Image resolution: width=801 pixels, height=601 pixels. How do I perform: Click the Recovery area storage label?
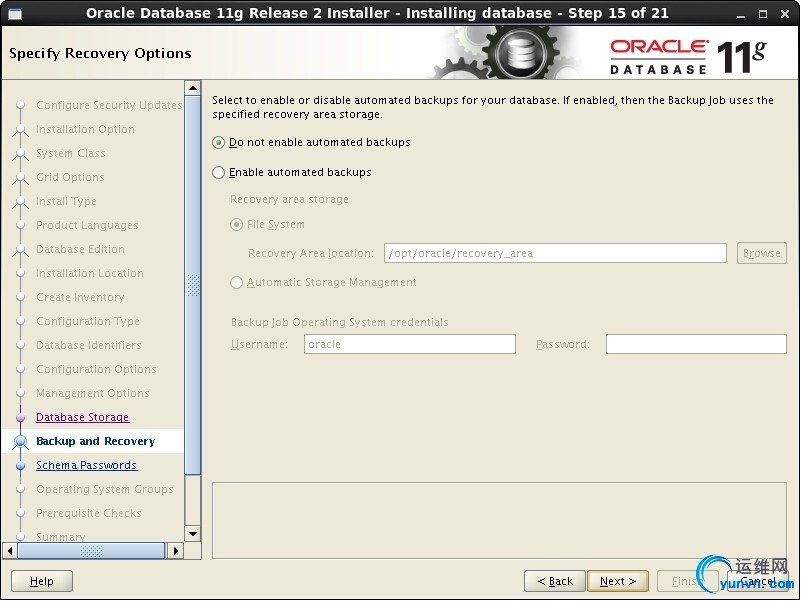[x=289, y=200]
